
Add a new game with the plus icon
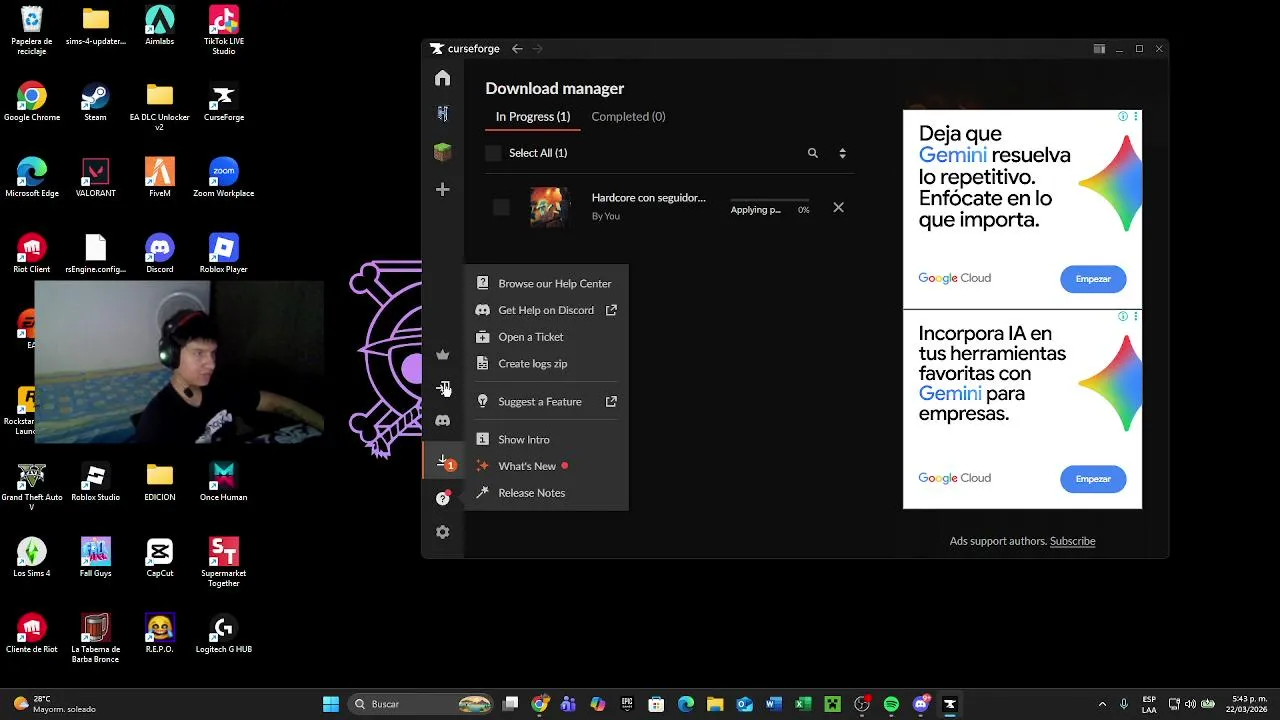tap(443, 189)
